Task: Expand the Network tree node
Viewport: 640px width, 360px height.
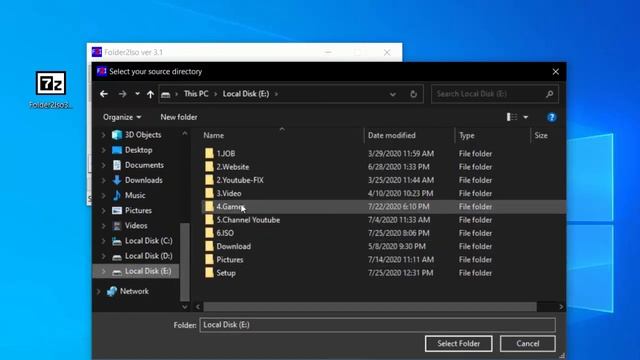Action: (x=98, y=291)
